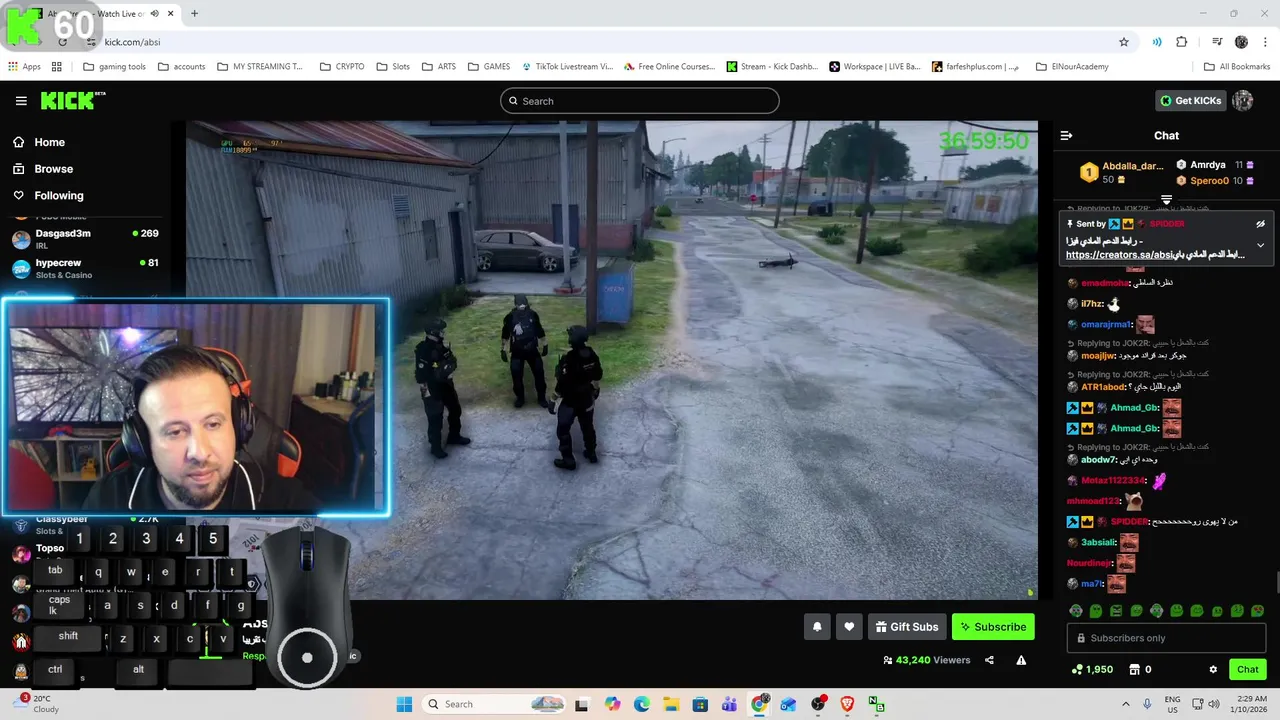Image resolution: width=1280 pixels, height=720 pixels.
Task: Open new browser tab plus
Action: [x=194, y=14]
